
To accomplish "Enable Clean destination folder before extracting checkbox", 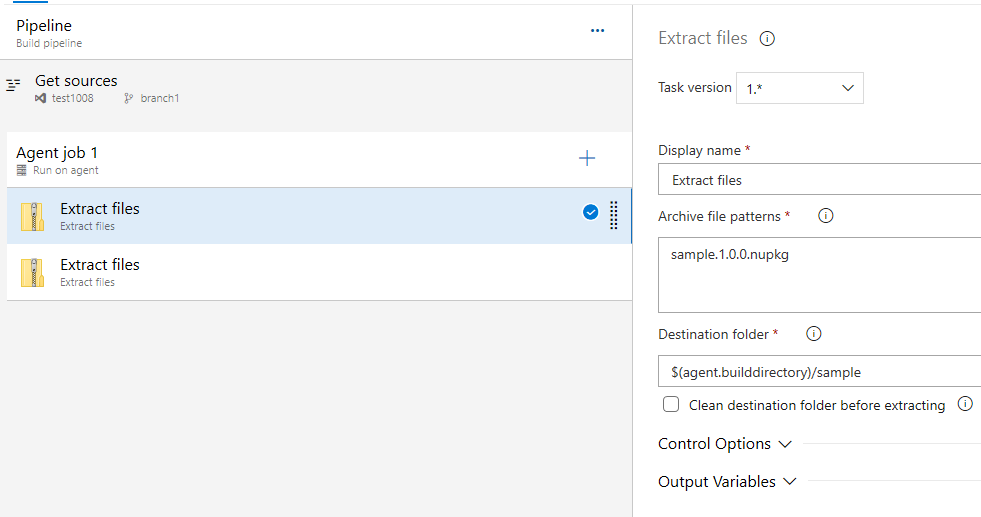I will tap(671, 405).
